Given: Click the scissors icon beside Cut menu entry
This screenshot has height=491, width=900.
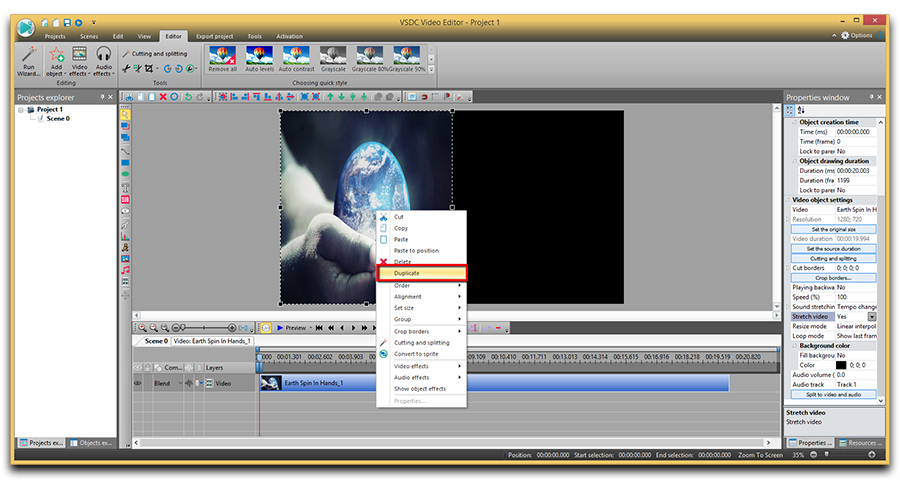Looking at the screenshot, I should 383,217.
